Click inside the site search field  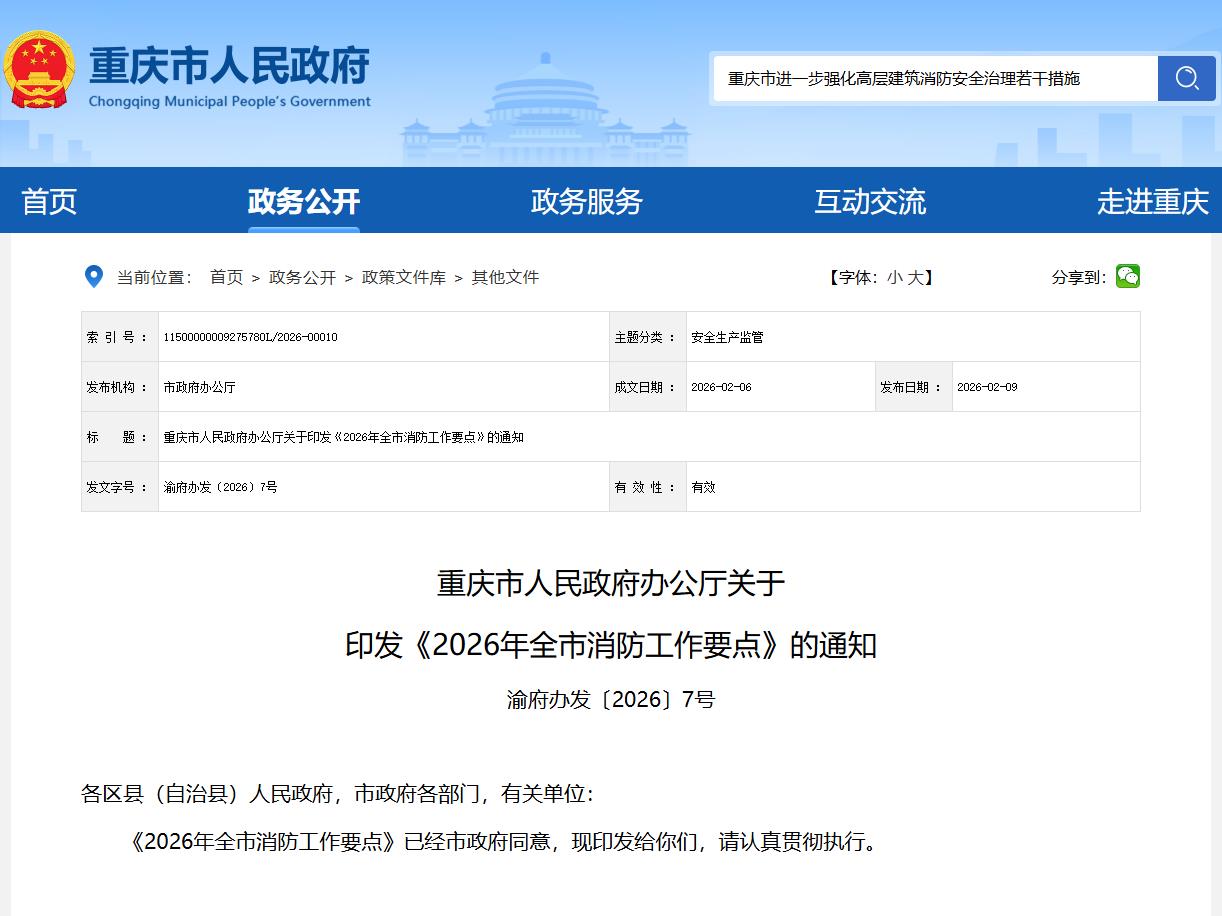[935, 78]
